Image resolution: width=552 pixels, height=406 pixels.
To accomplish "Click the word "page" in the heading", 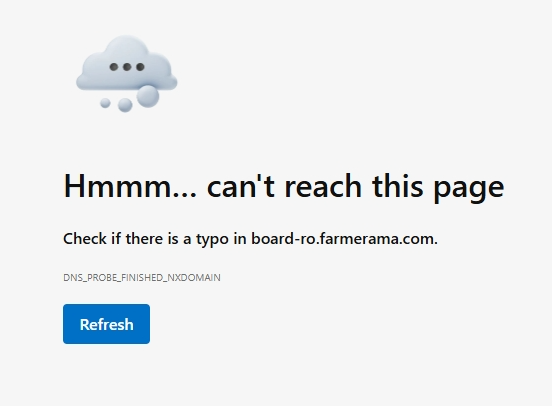I will point(469,189).
